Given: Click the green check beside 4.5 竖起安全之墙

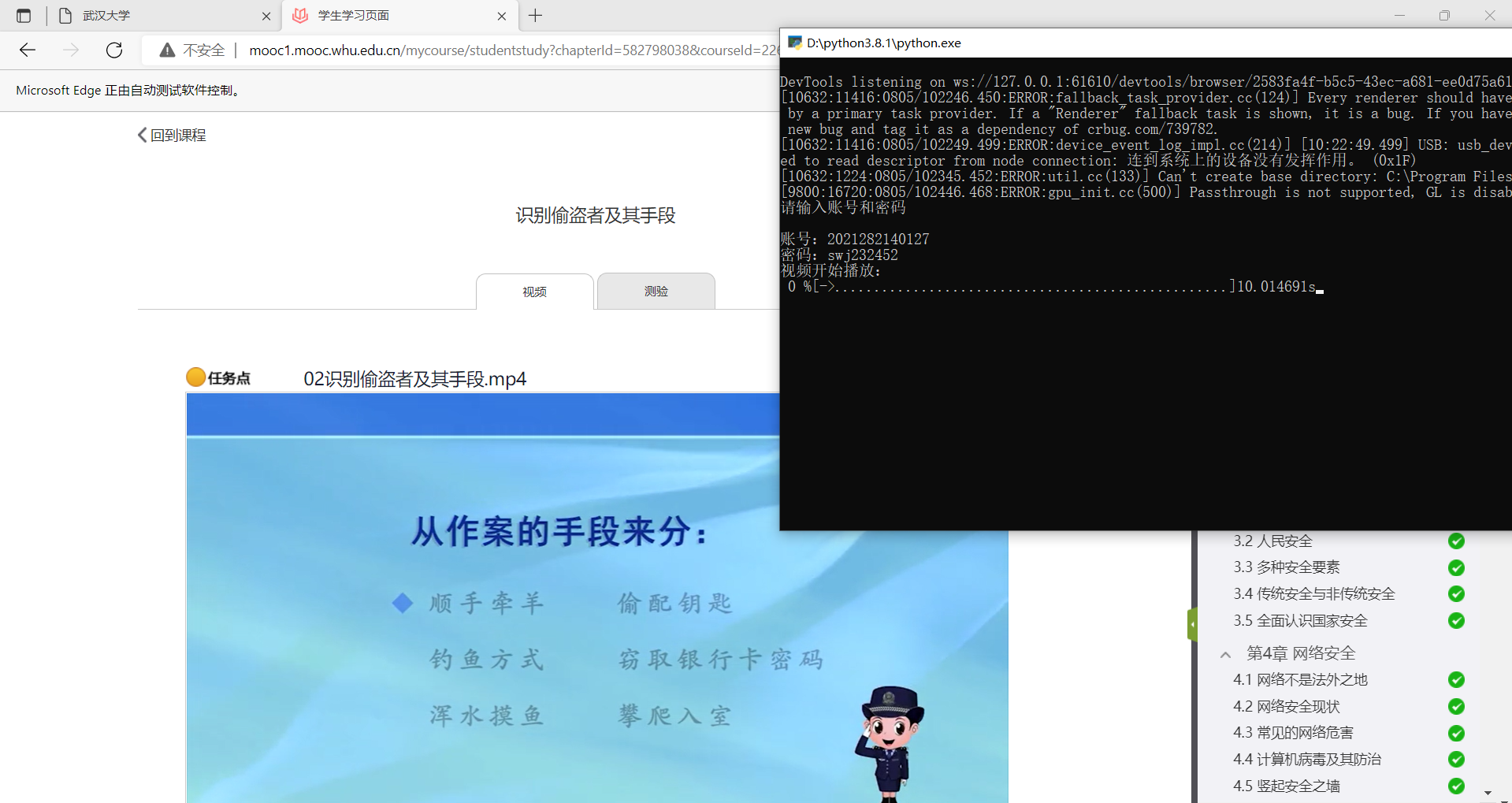Looking at the screenshot, I should tap(1456, 786).
